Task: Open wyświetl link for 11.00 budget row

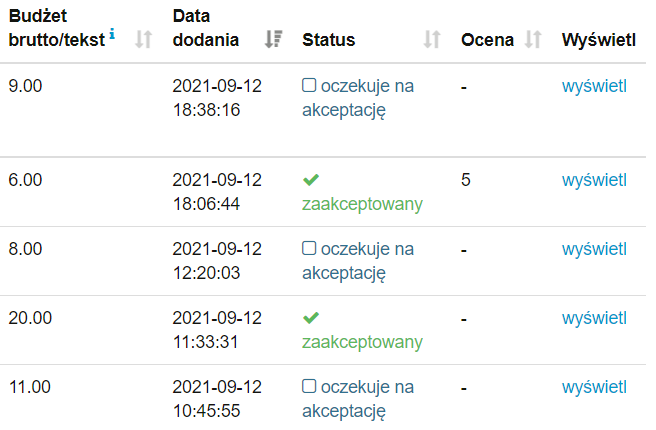Action: [x=594, y=386]
